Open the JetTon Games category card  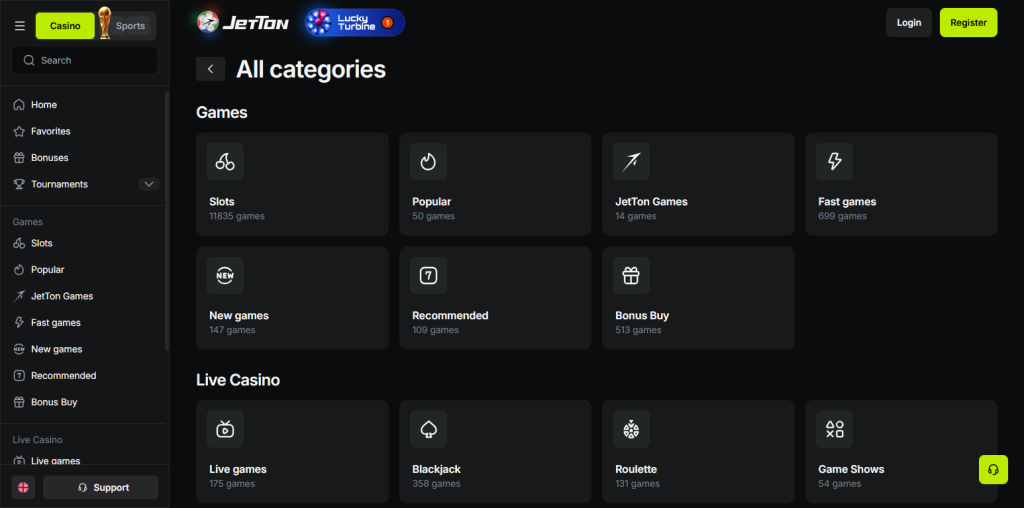pyautogui.click(x=698, y=184)
